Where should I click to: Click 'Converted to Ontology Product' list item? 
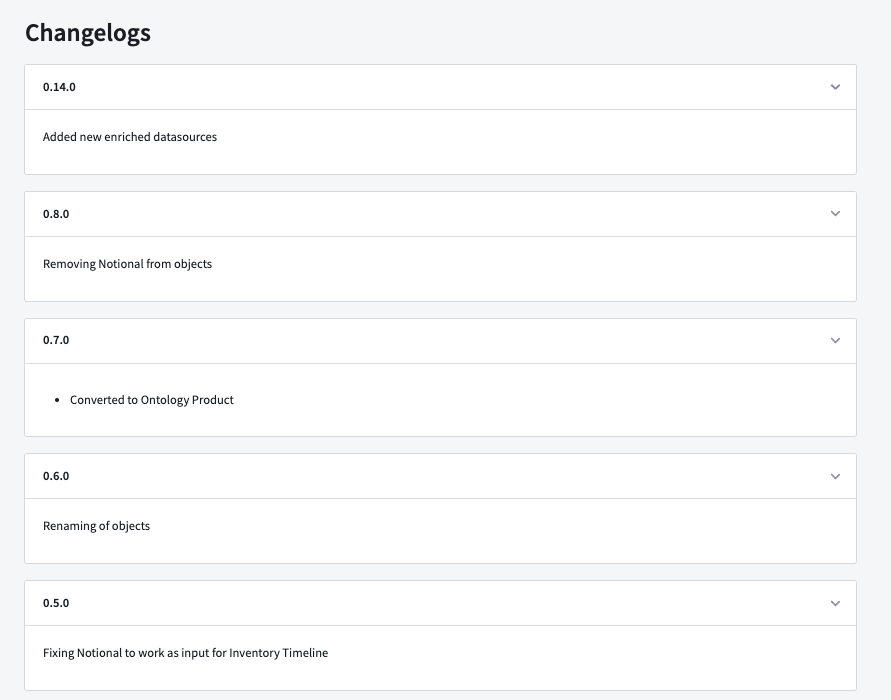coord(152,400)
